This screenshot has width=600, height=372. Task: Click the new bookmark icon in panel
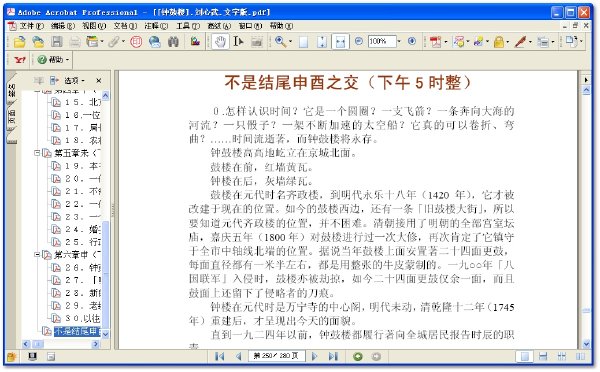pos(54,80)
